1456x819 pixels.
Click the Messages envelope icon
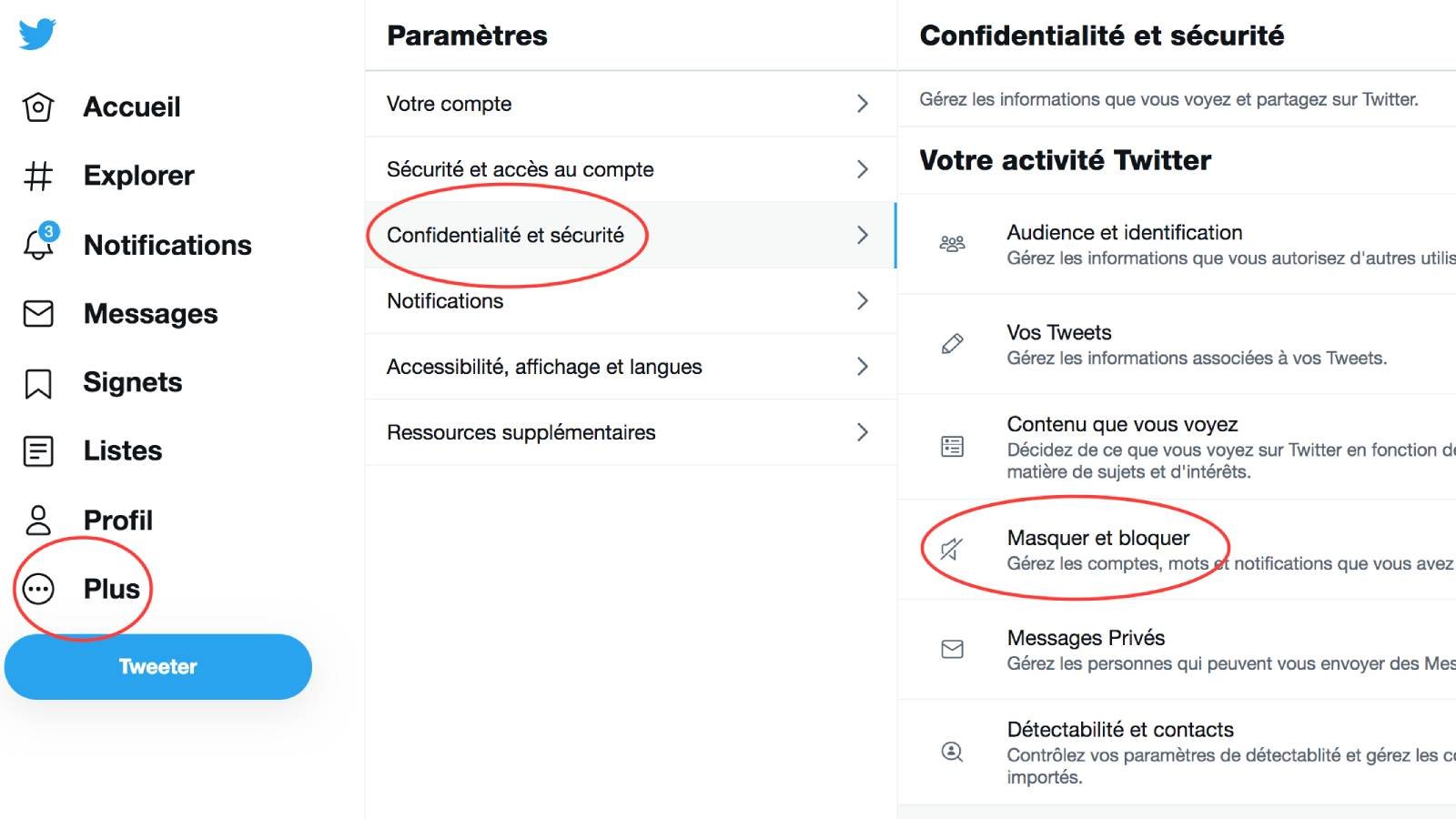tap(38, 314)
